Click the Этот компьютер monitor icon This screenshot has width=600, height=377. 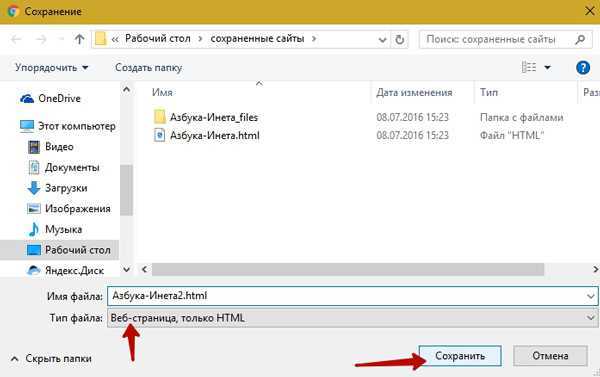(x=27, y=126)
